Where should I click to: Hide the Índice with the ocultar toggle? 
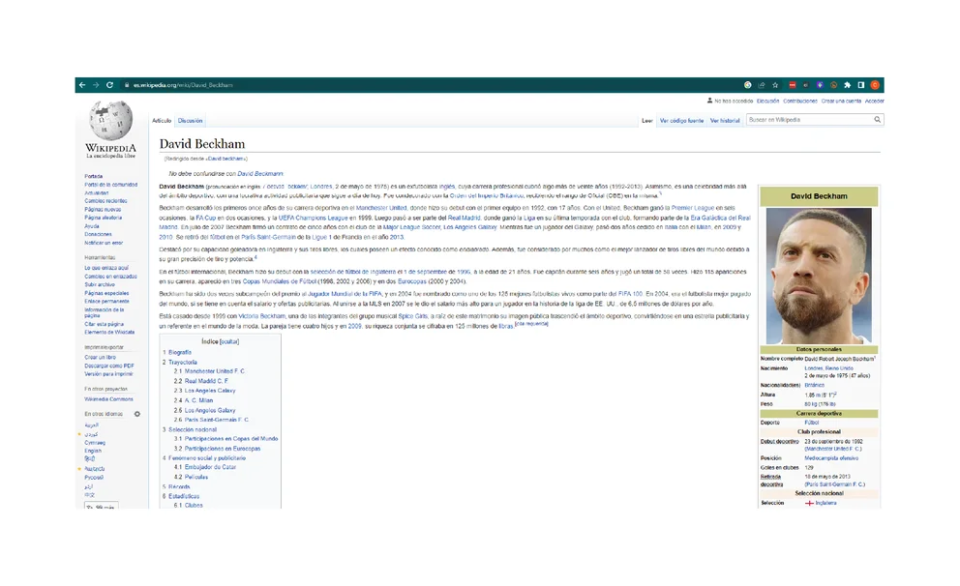click(x=229, y=341)
